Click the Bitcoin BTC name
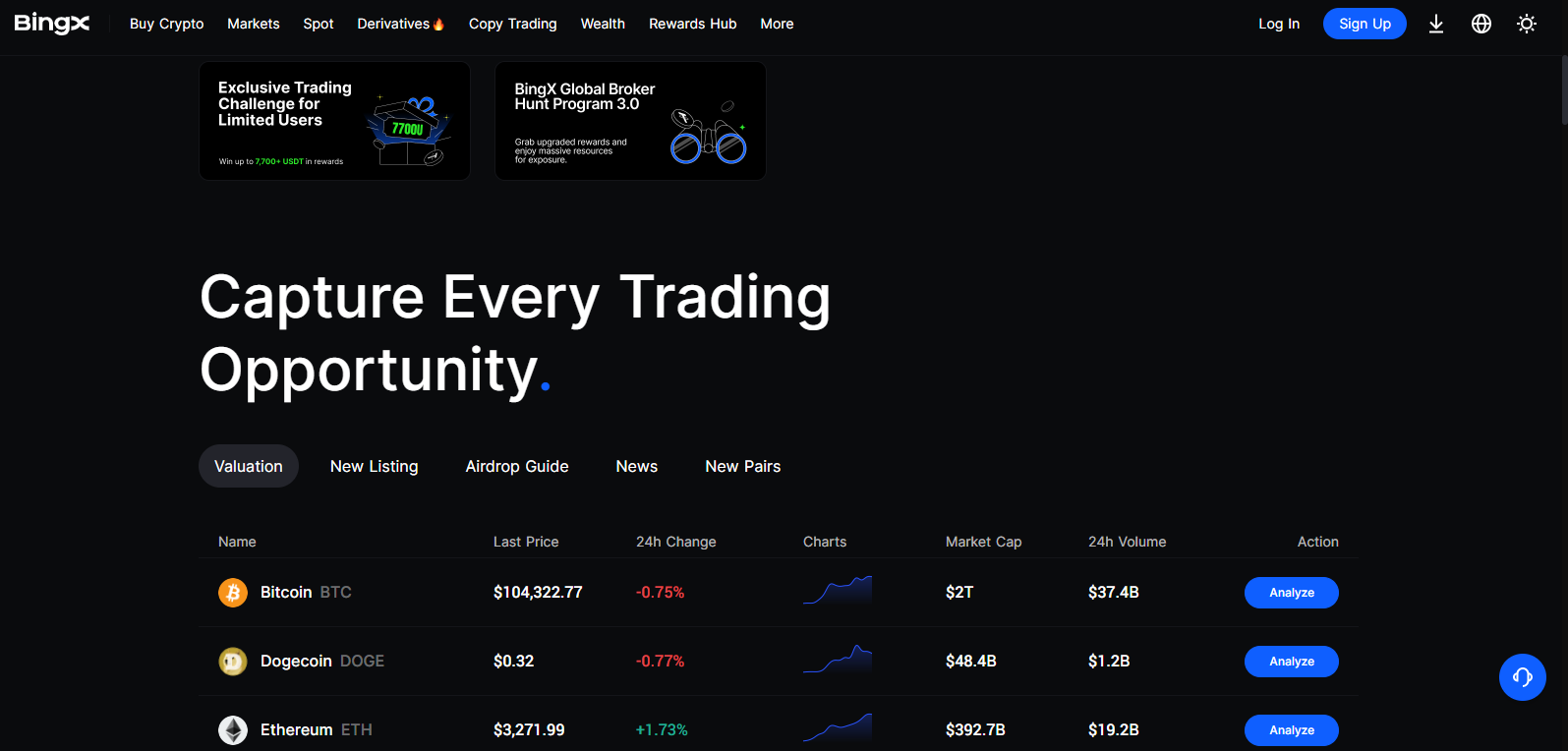This screenshot has height=751, width=1568. [306, 593]
